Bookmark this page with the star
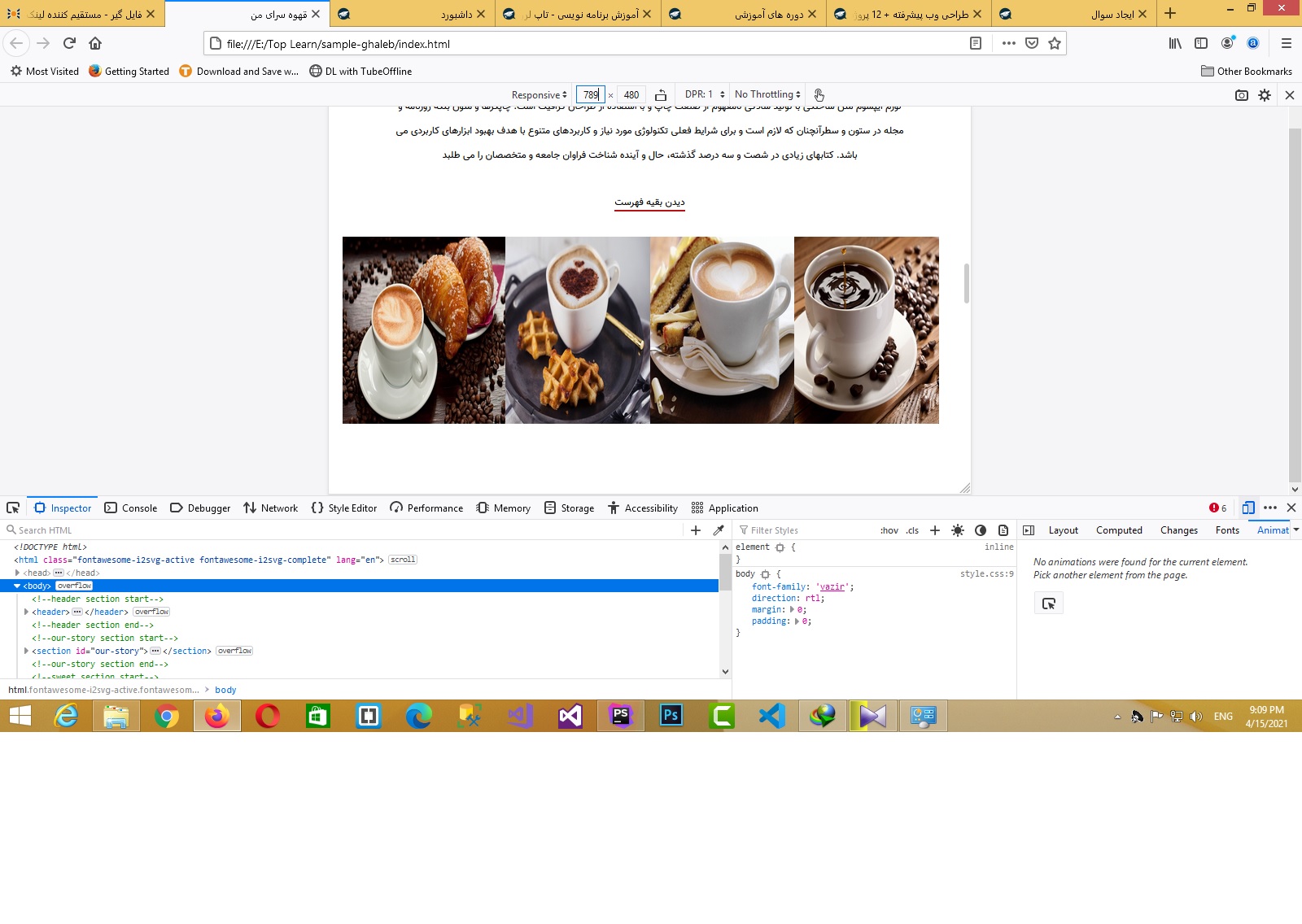Viewport: 1302px width, 924px height. pyautogui.click(x=1055, y=43)
